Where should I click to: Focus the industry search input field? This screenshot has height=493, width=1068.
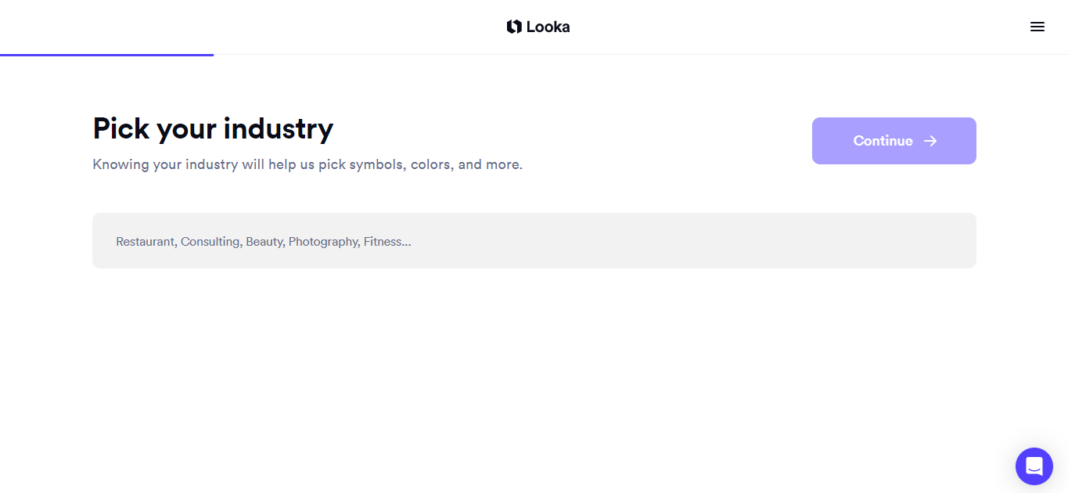click(534, 240)
